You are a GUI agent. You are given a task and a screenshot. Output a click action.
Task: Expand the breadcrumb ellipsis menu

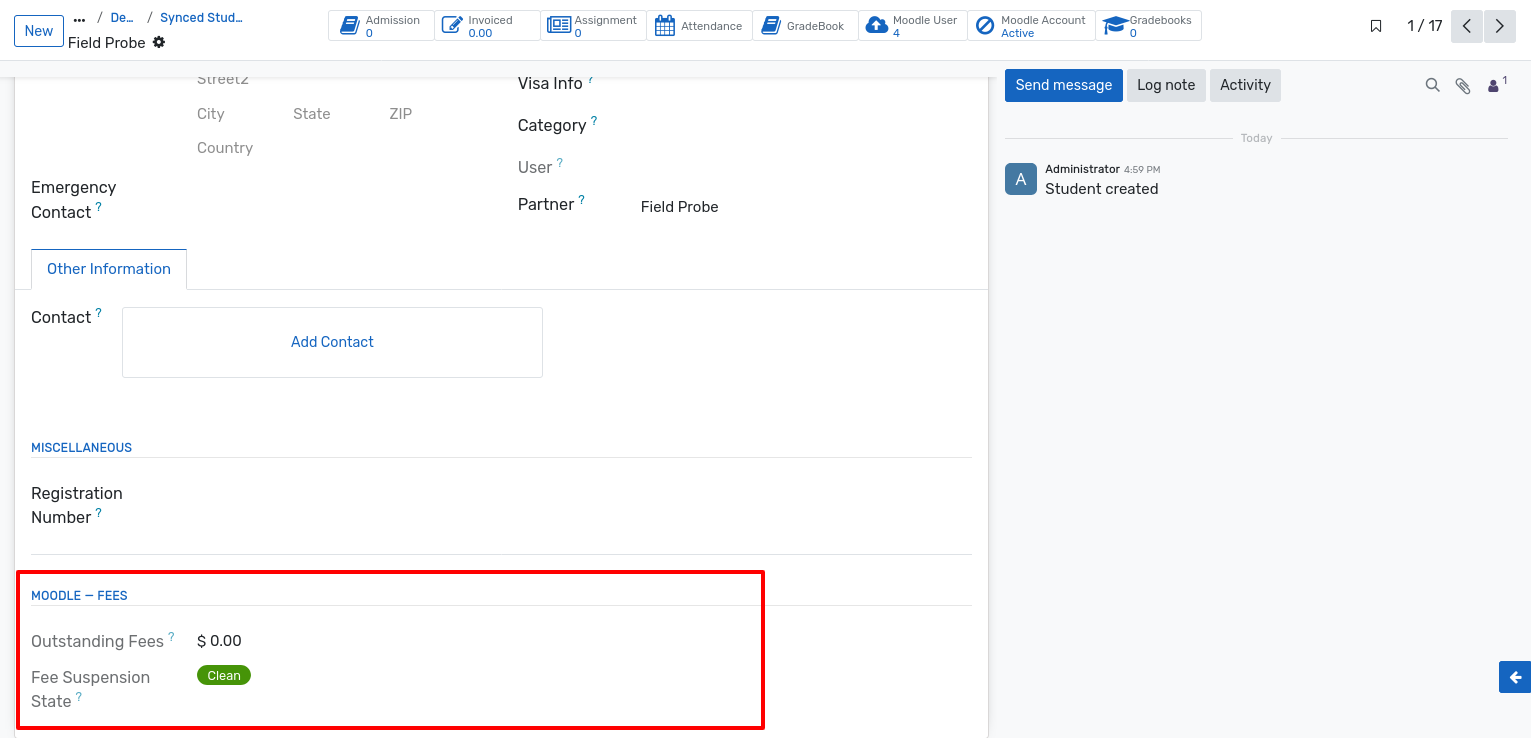tap(80, 18)
